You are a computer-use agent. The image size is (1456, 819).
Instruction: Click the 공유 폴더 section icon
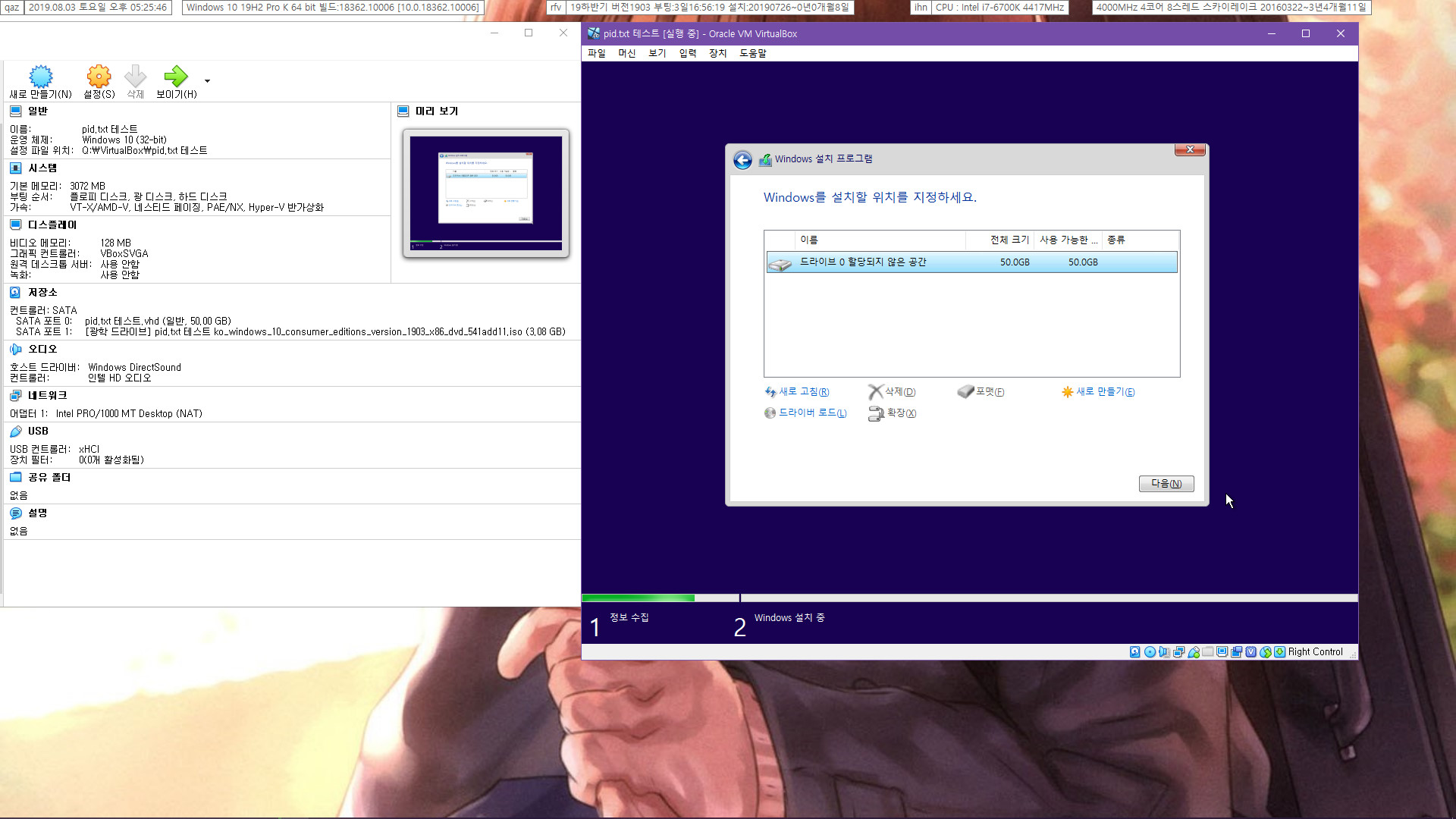click(16, 478)
